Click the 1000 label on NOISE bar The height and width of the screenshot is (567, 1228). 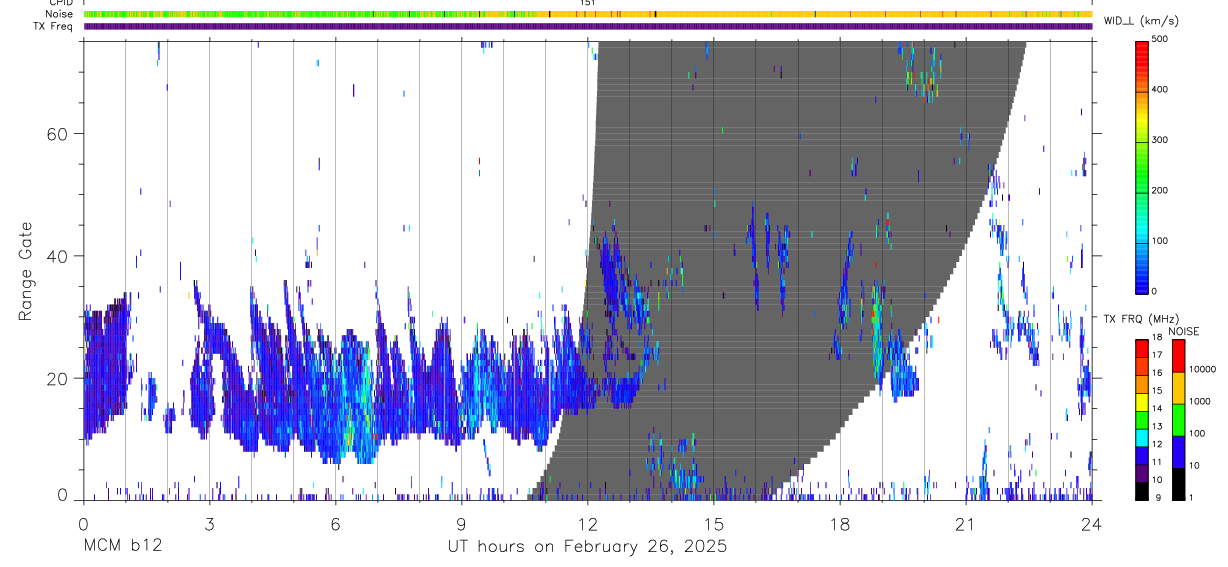tap(1199, 401)
